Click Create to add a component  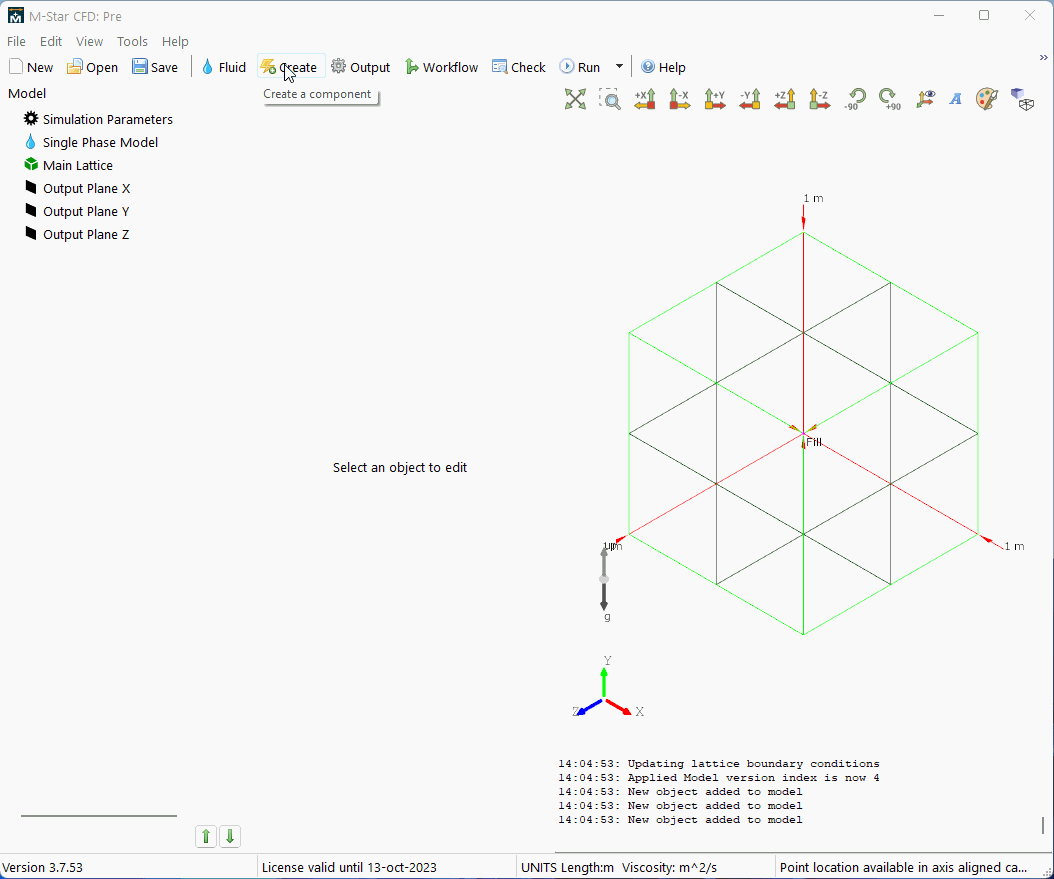click(290, 67)
